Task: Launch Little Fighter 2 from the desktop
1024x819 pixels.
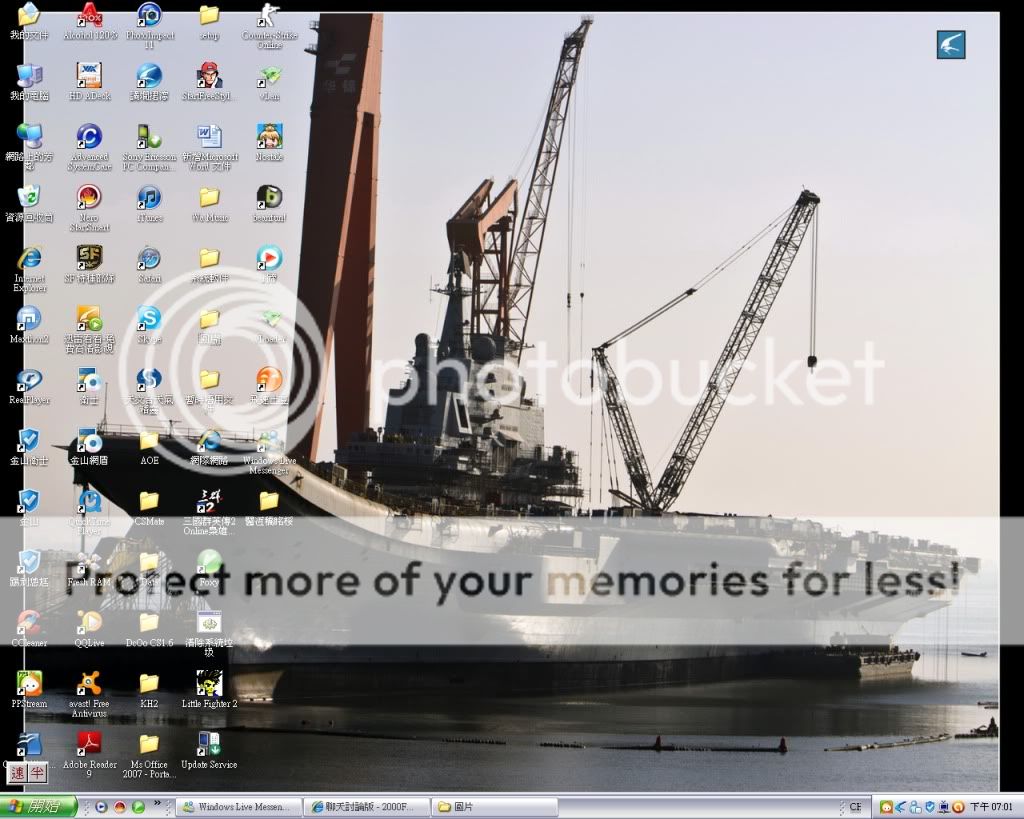Action: [x=209, y=684]
